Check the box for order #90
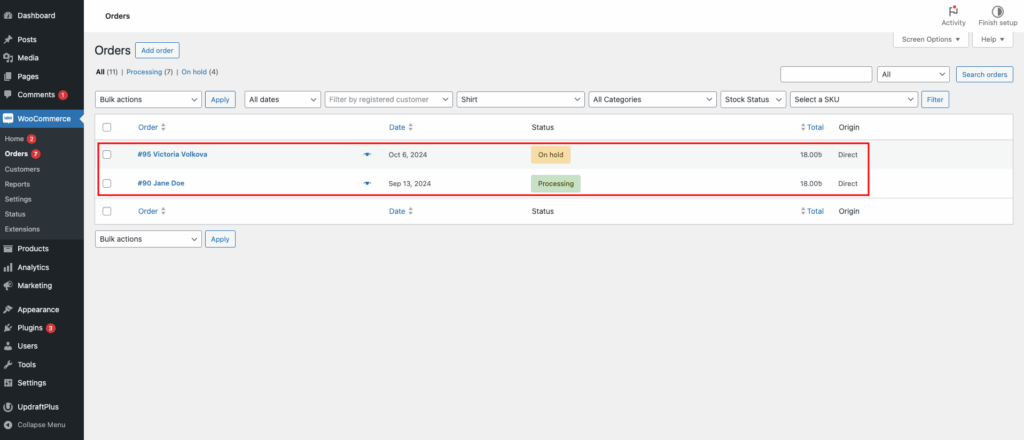 click(x=107, y=183)
